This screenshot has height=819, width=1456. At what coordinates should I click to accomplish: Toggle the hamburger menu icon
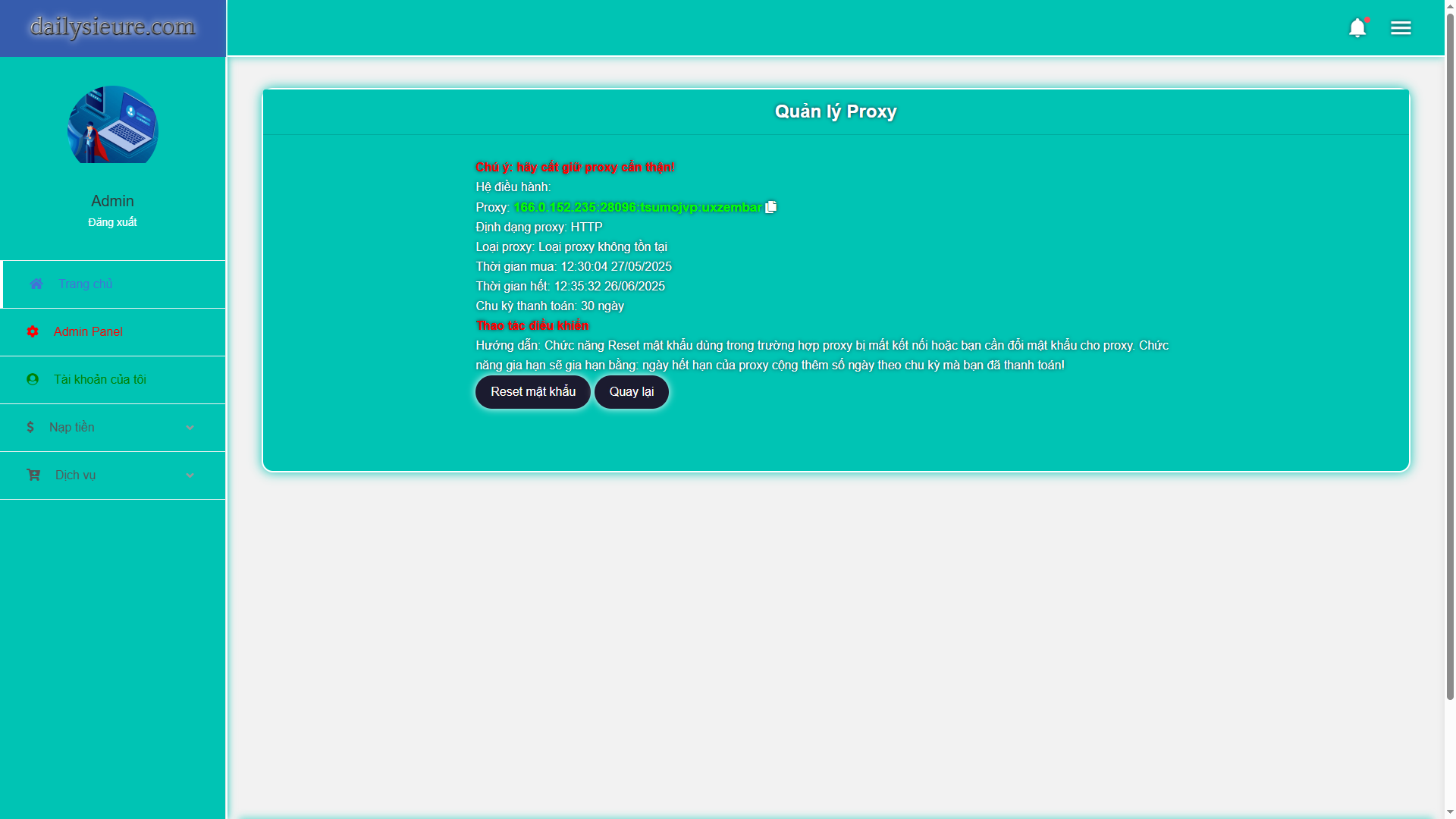1401,28
